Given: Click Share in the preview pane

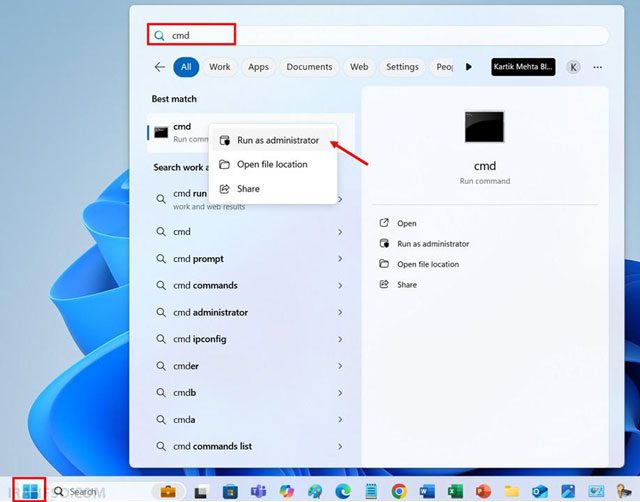Looking at the screenshot, I should tap(398, 284).
